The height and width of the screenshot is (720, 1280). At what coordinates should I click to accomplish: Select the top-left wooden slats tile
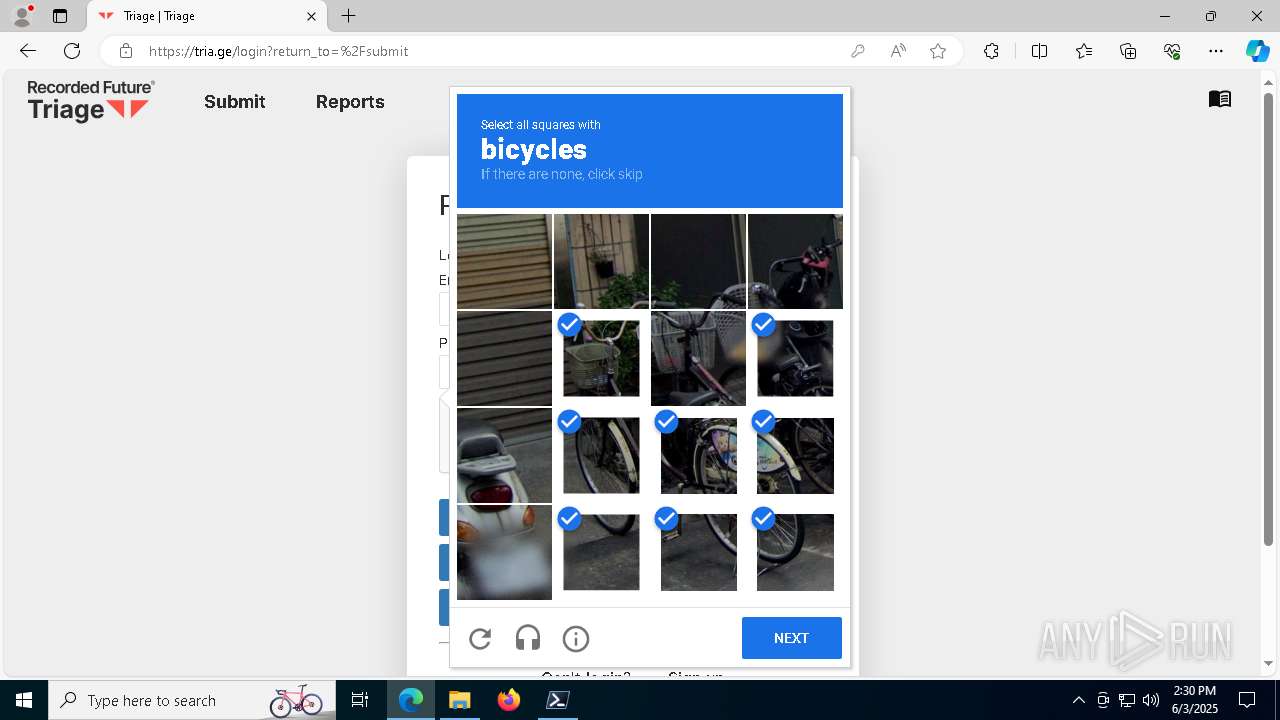504,261
